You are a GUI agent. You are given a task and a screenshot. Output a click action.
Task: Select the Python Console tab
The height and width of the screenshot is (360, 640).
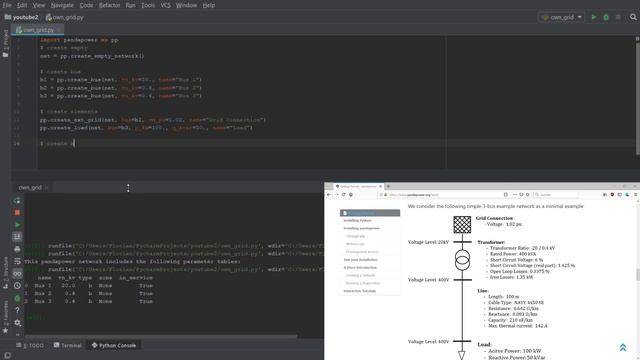point(113,345)
